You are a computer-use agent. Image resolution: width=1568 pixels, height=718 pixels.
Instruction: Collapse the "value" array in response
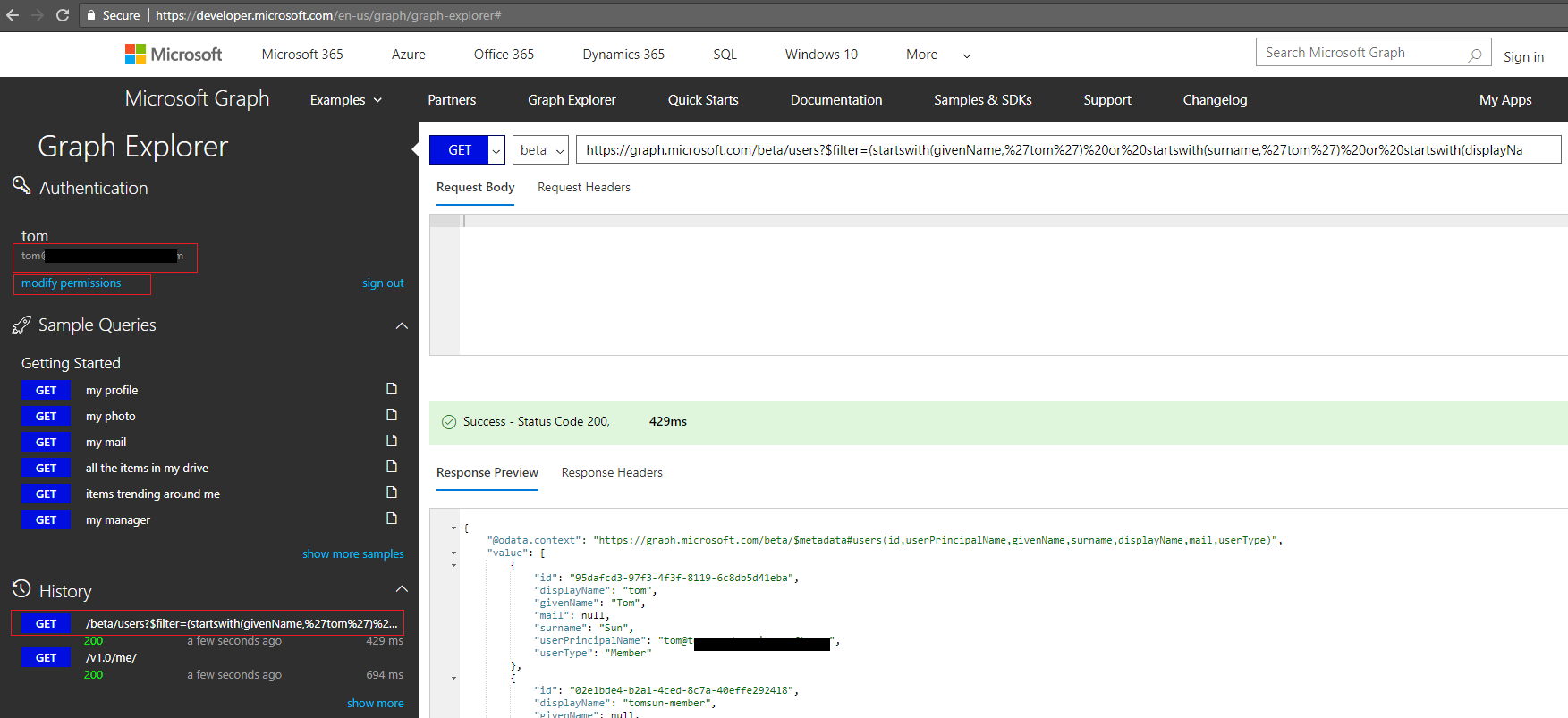click(x=453, y=553)
